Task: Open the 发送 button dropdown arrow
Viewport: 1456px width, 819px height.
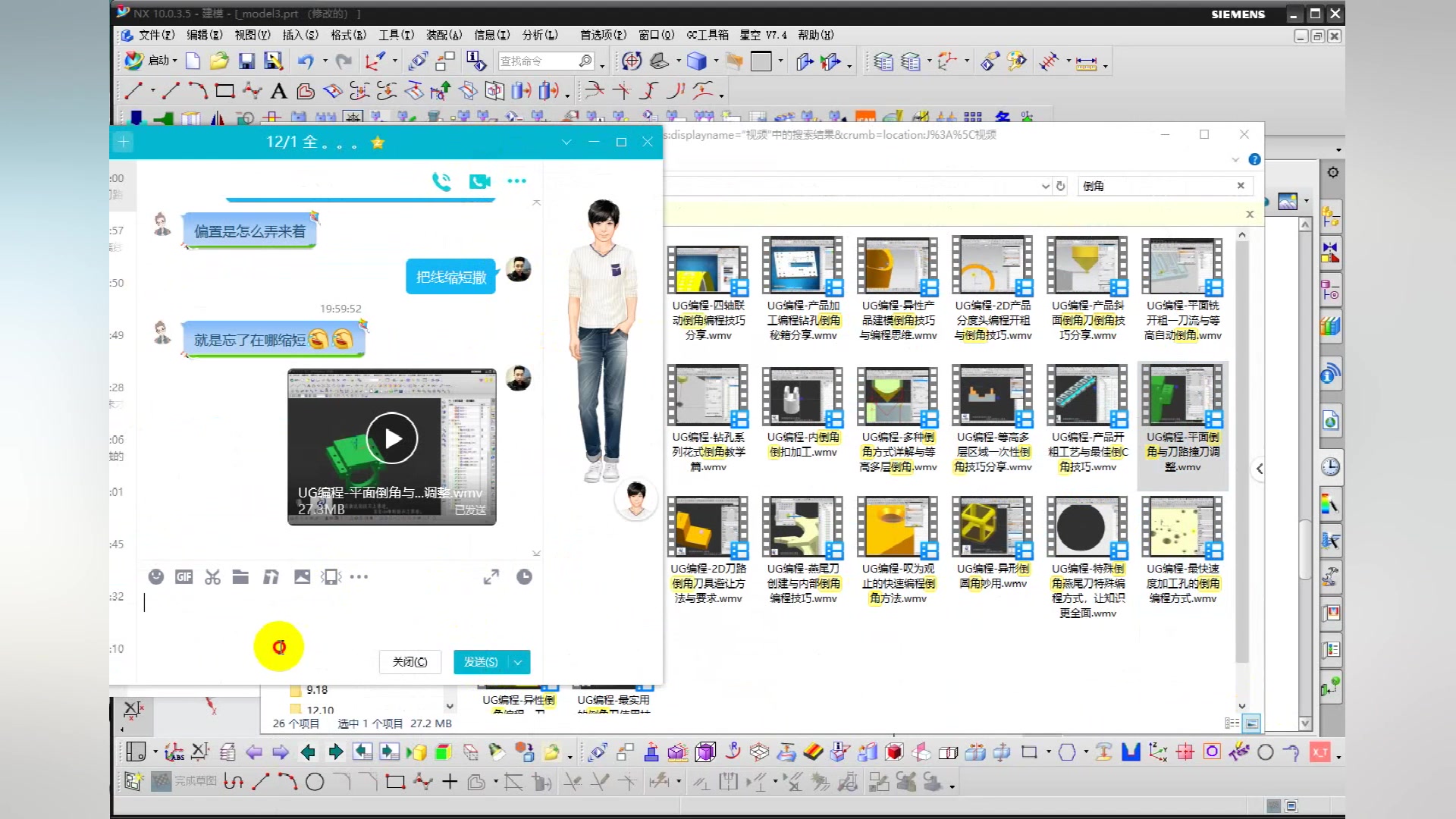Action: [518, 661]
